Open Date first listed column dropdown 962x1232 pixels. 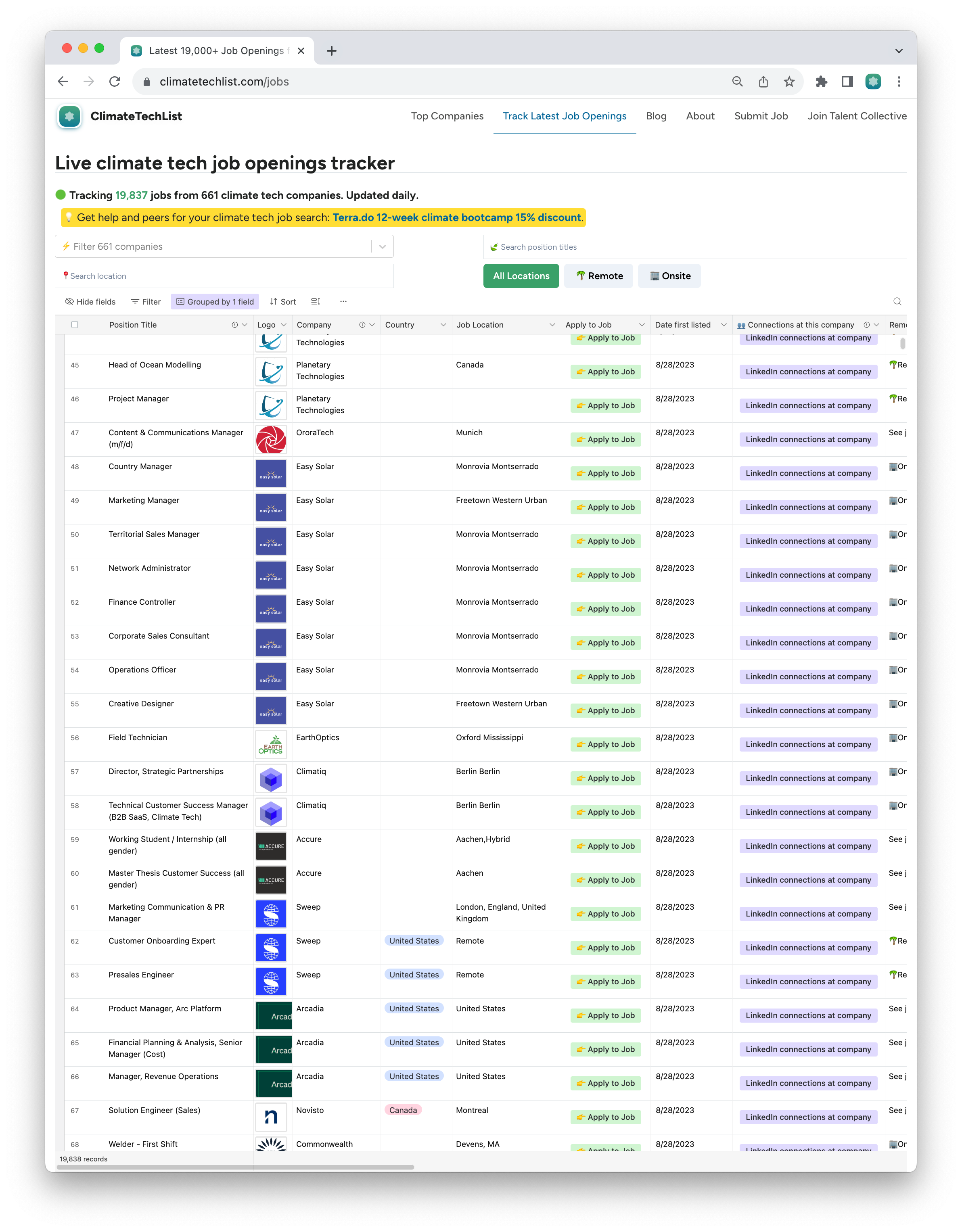point(724,325)
